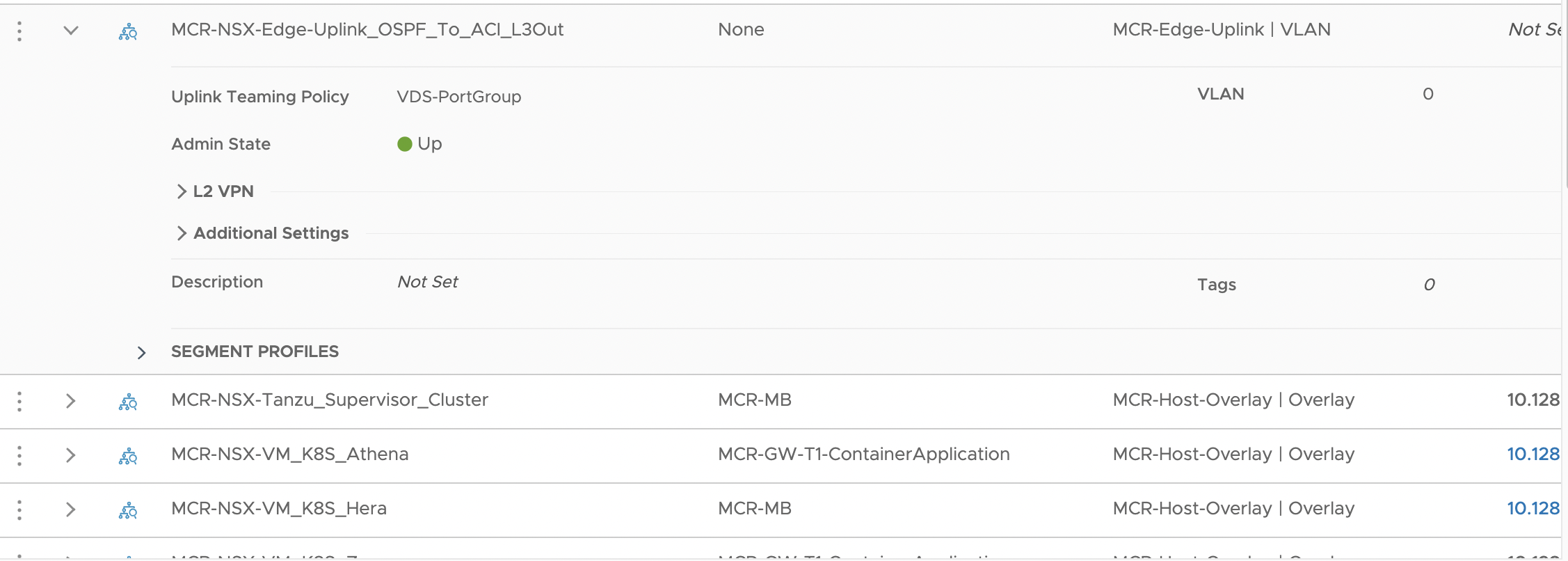Viewport: 1568px width, 561px height.
Task: Expand the MCR-NSX-VM_K8S_Athena row
Action: coord(70,455)
